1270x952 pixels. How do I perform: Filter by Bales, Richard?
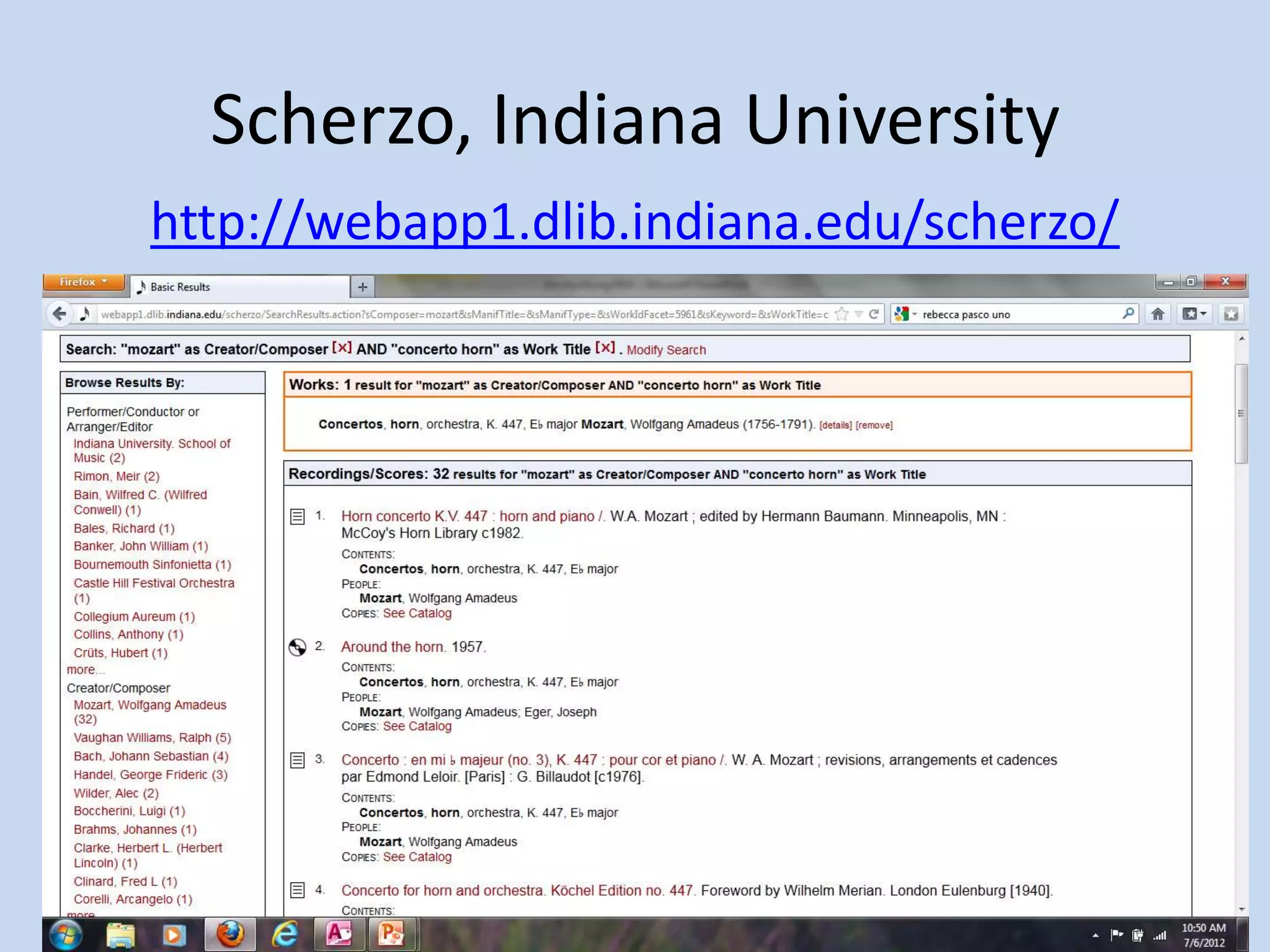coord(124,528)
